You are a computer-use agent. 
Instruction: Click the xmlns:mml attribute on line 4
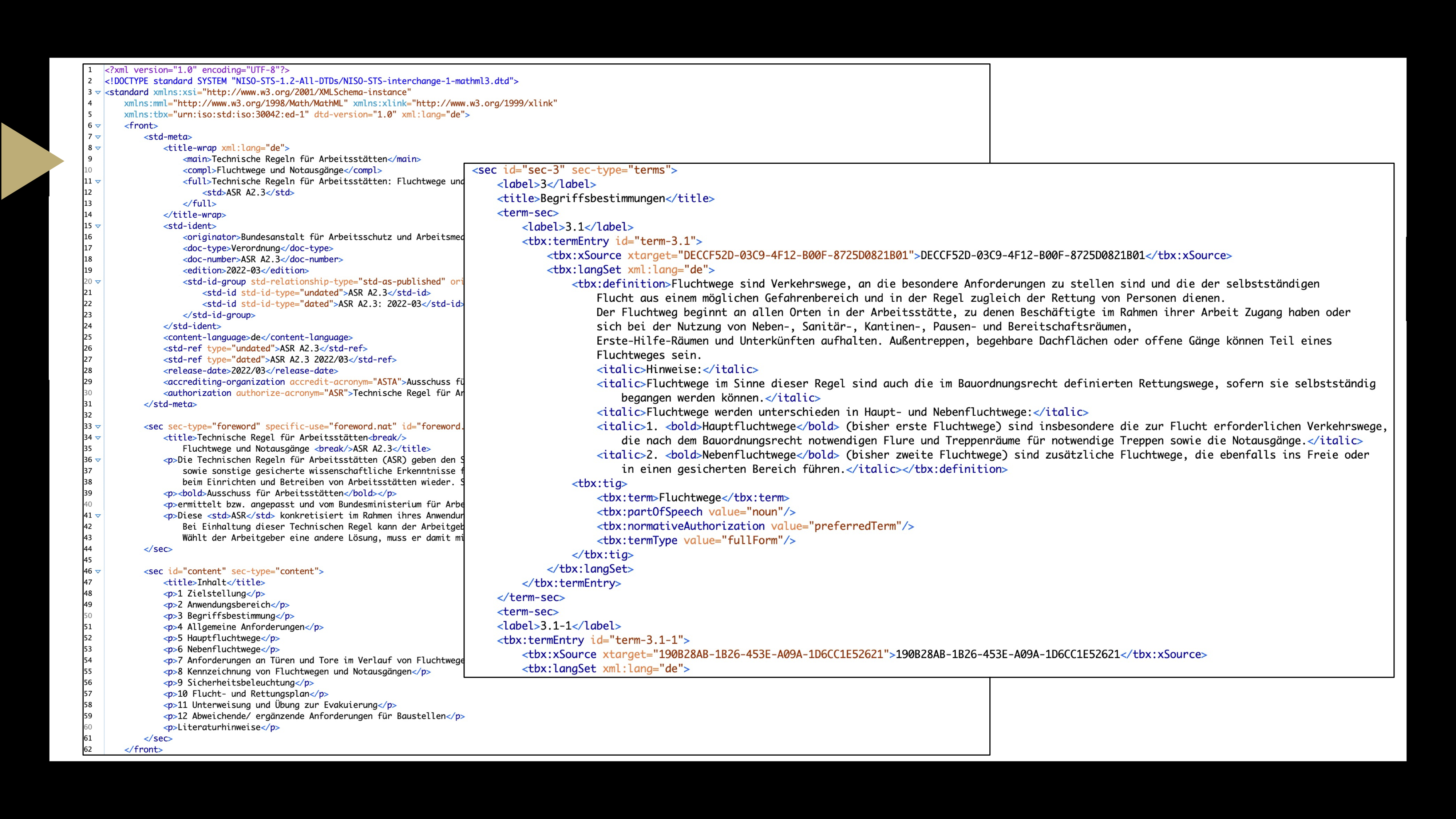pyautogui.click(x=236, y=103)
